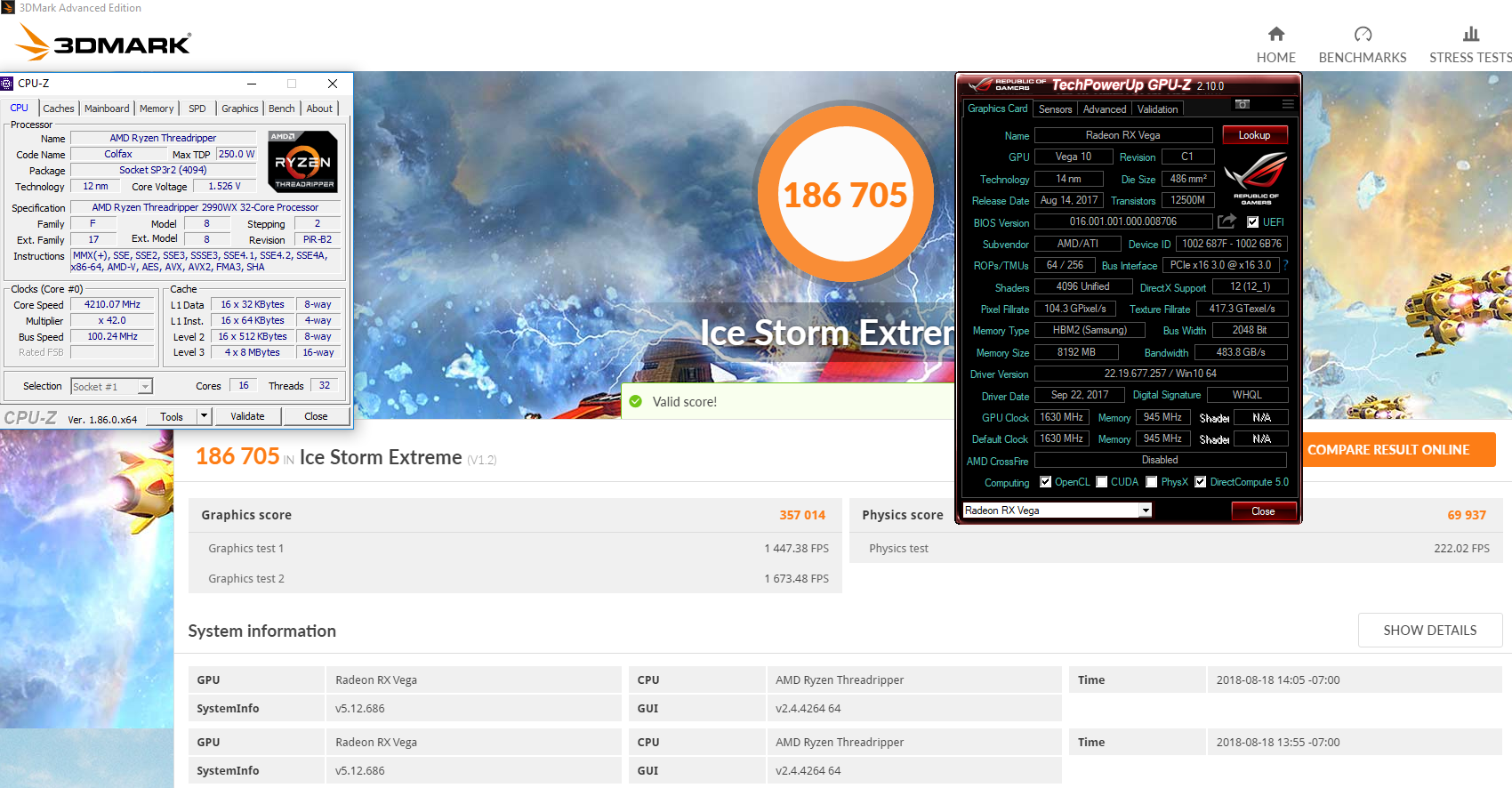The height and width of the screenshot is (788, 1512).
Task: Click Compare Result Online button
Action: click(1388, 450)
